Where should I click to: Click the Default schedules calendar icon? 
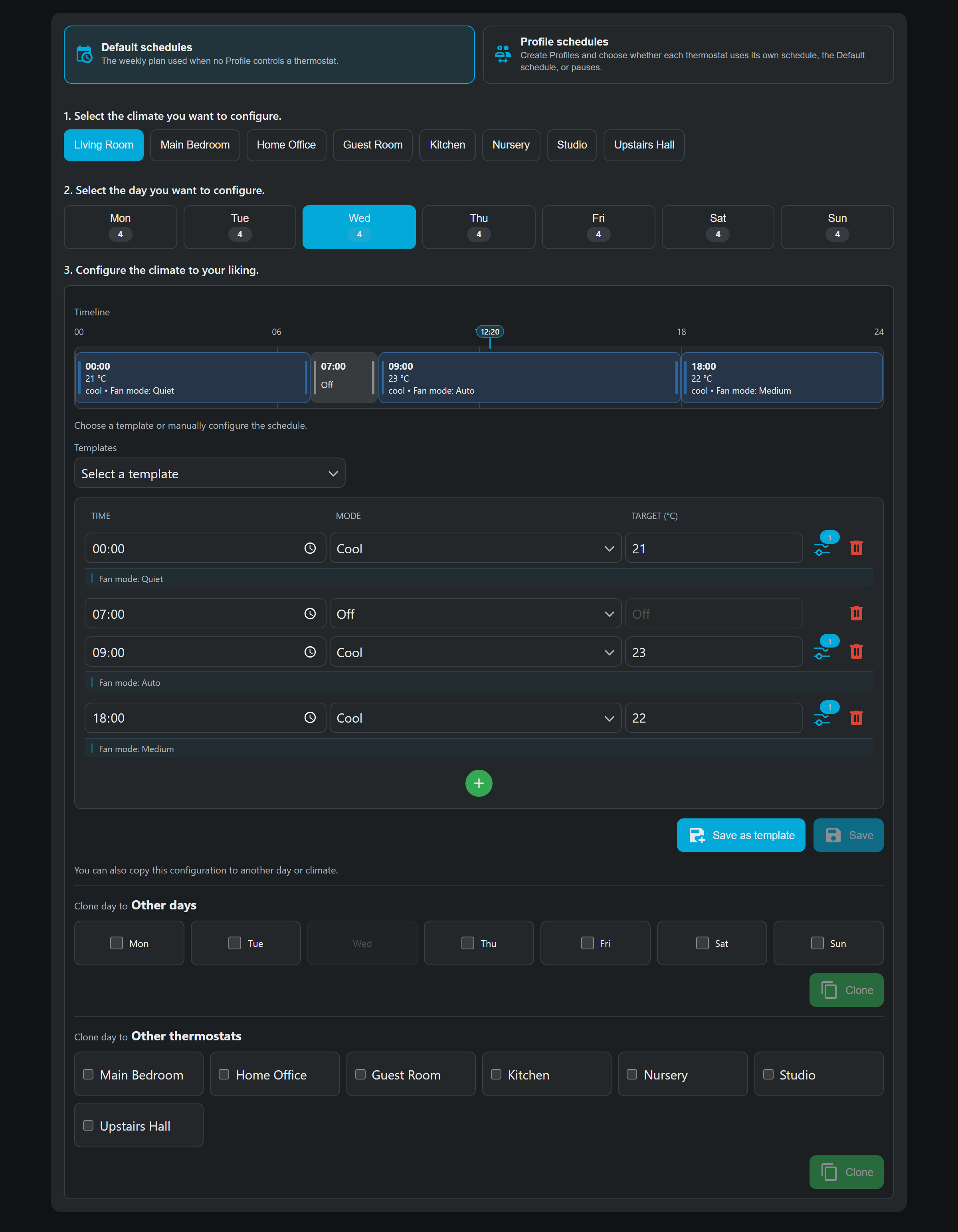[x=84, y=54]
